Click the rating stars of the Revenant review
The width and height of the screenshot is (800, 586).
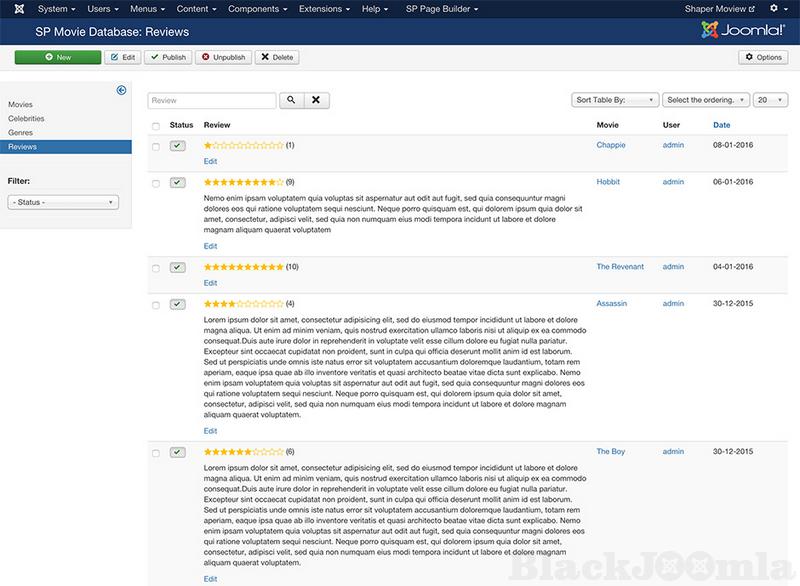click(243, 267)
